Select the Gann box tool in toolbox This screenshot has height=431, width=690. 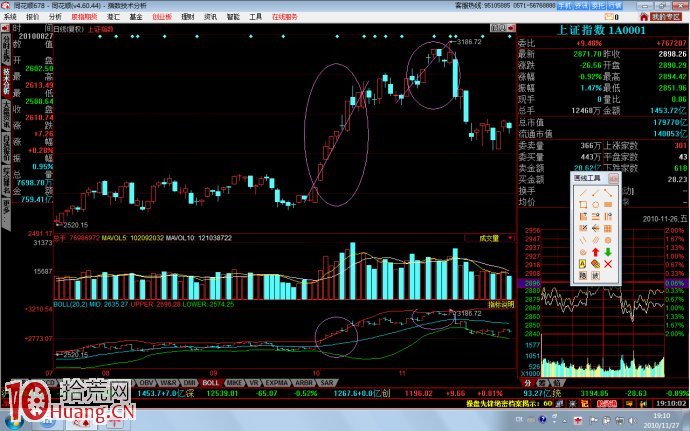pos(583,228)
